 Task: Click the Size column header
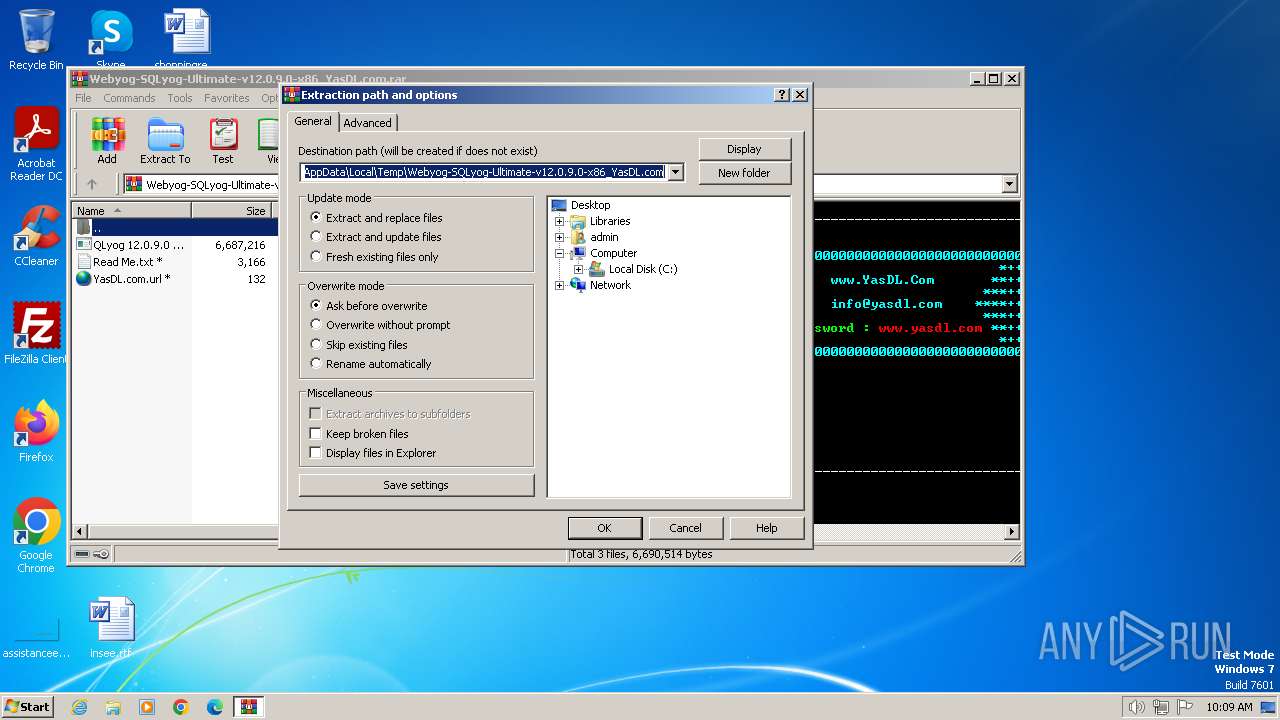coord(233,211)
